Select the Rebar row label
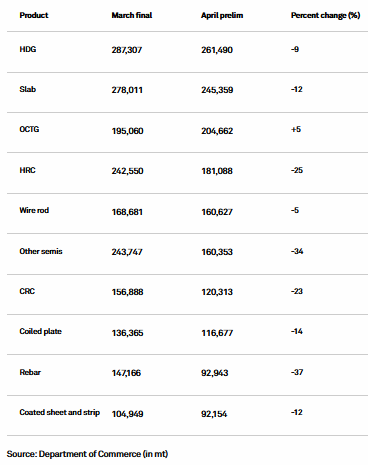The width and height of the screenshot is (368, 465). click(x=30, y=372)
